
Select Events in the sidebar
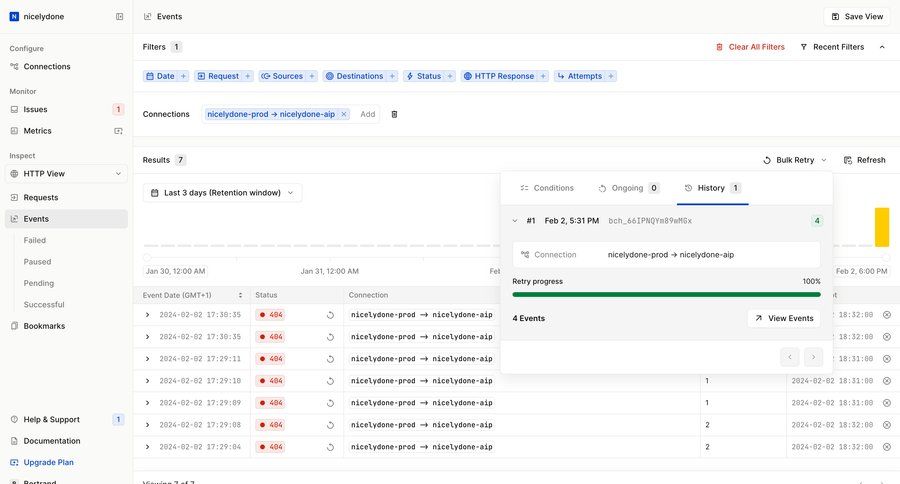click(x=66, y=219)
